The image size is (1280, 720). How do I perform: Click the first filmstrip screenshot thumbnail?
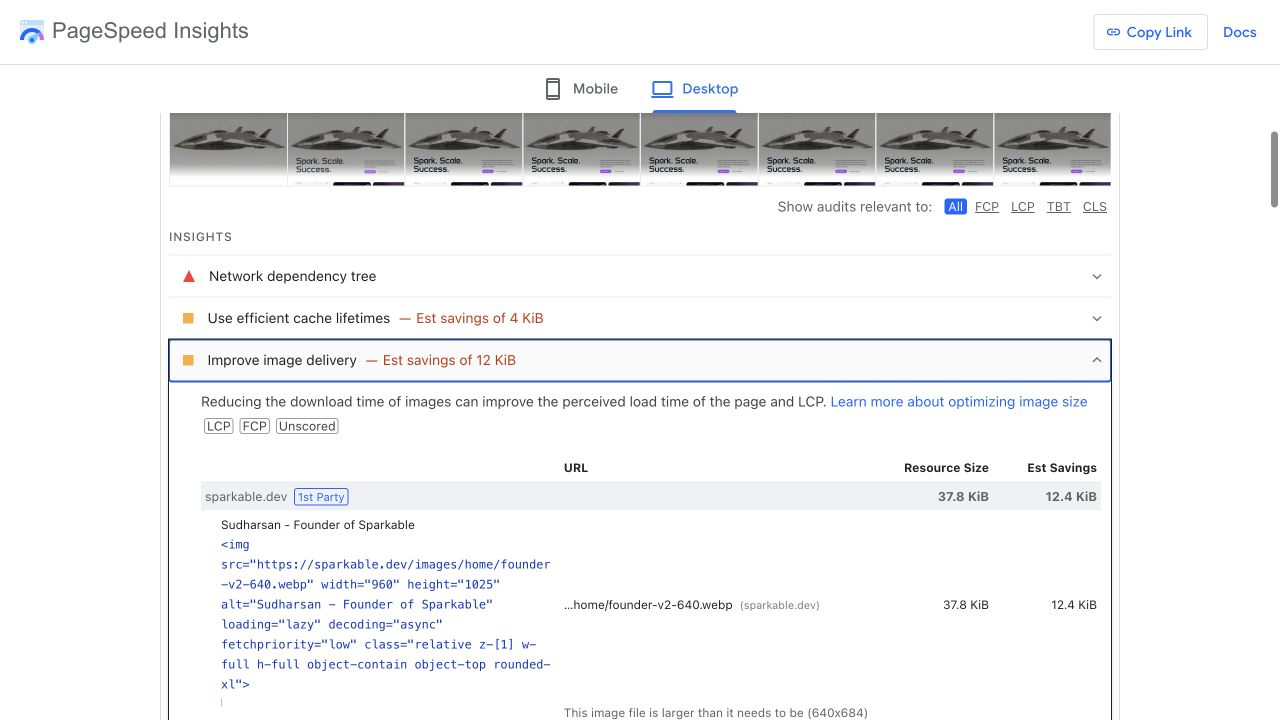(228, 149)
